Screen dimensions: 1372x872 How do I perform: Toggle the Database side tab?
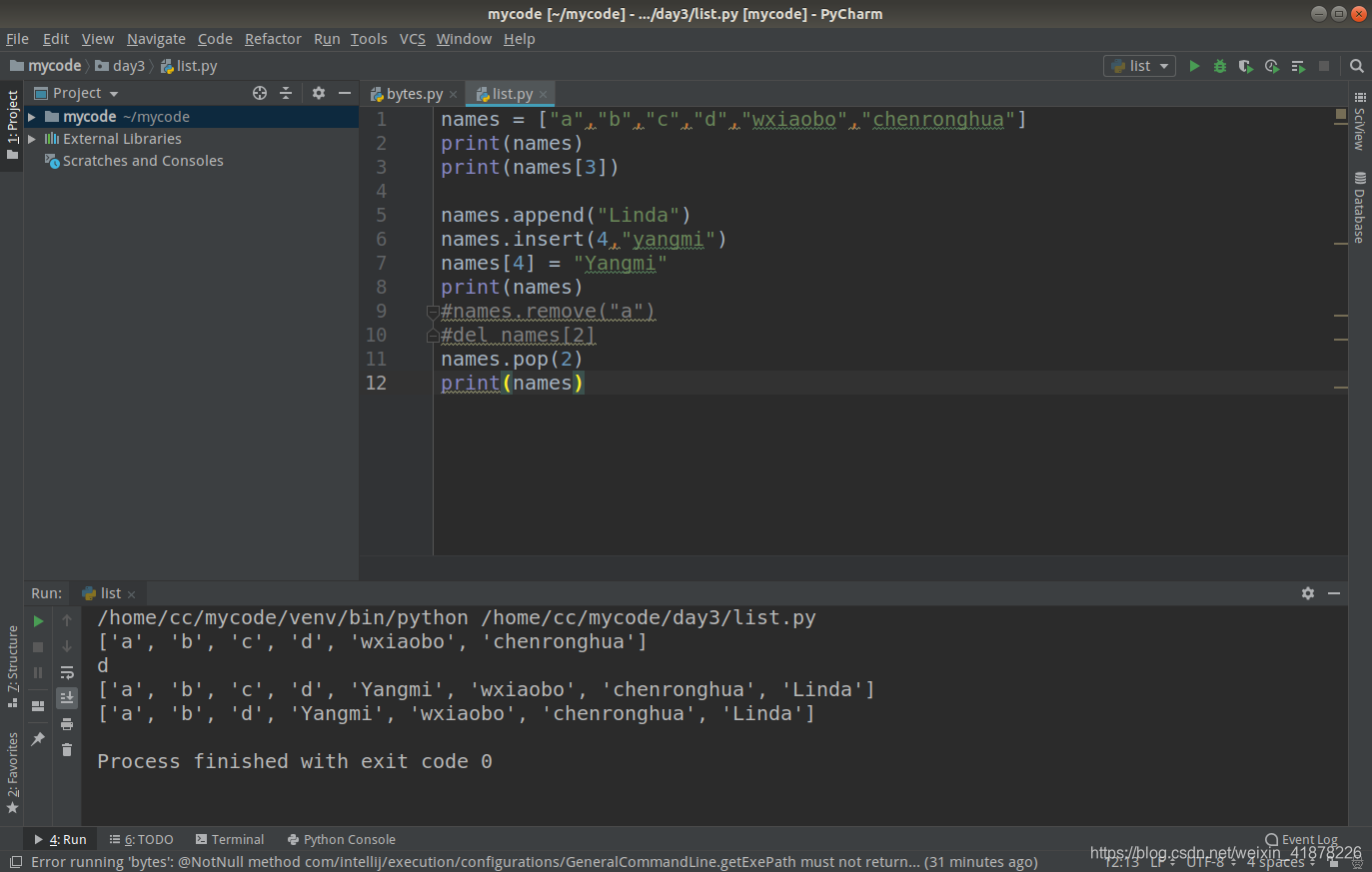coord(1360,208)
